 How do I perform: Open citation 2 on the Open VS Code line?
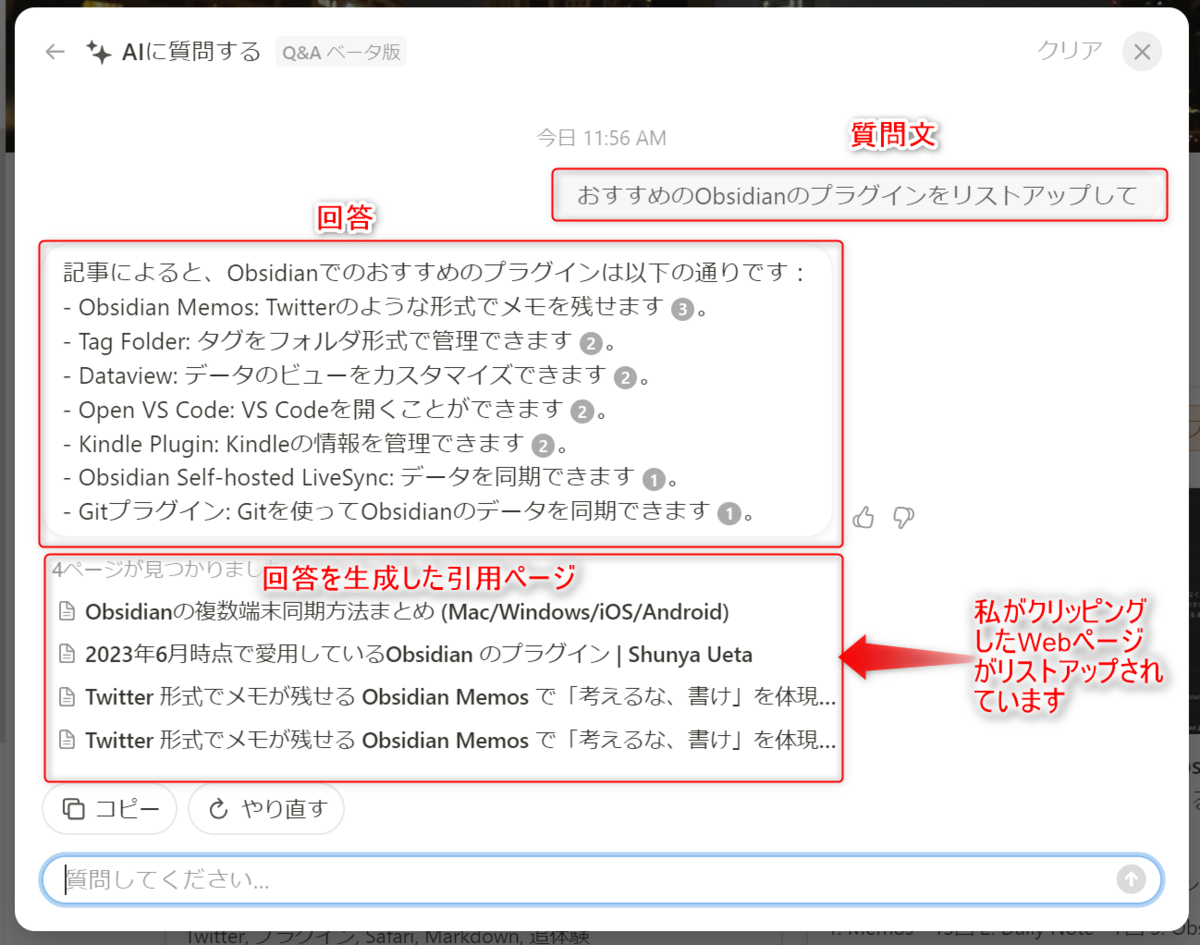click(582, 411)
